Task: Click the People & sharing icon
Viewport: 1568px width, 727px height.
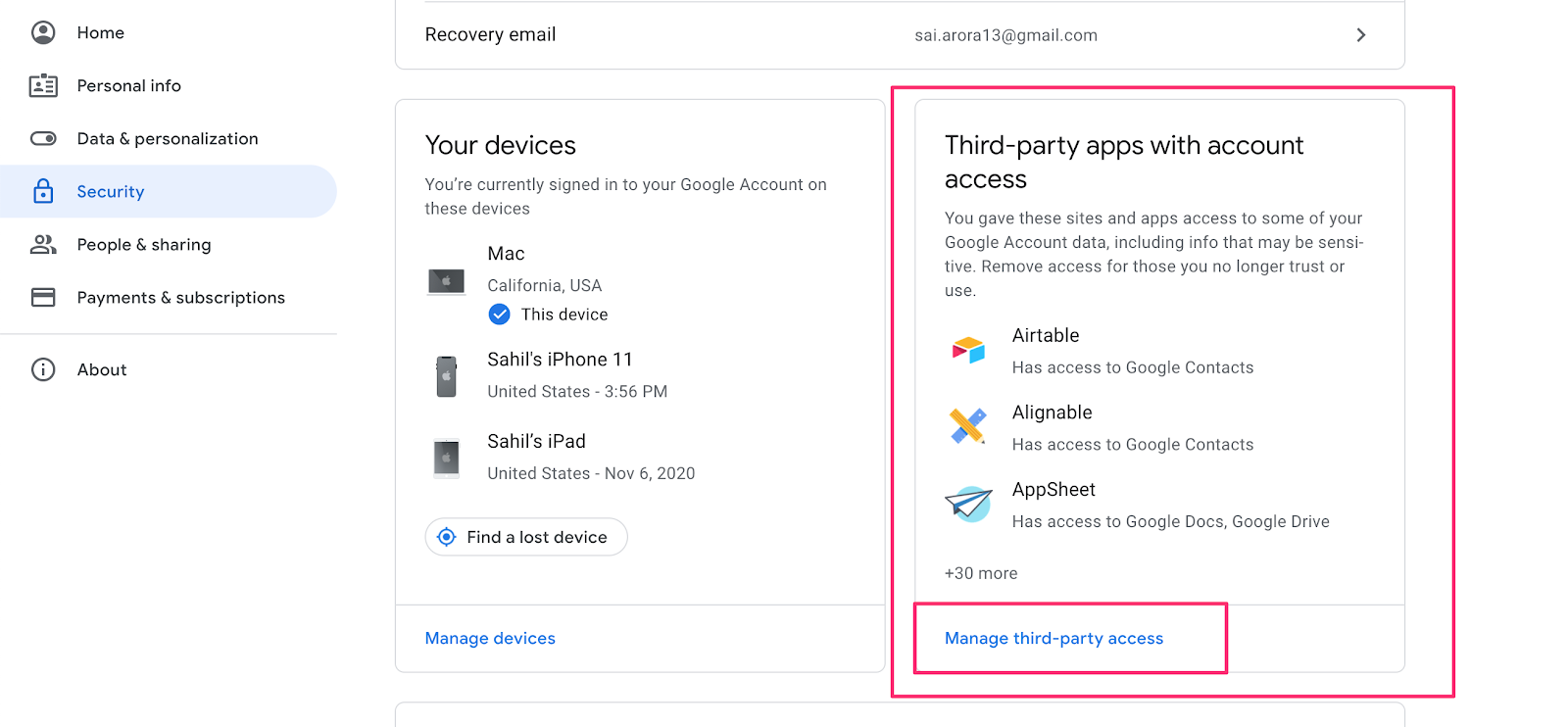Action: pos(43,244)
